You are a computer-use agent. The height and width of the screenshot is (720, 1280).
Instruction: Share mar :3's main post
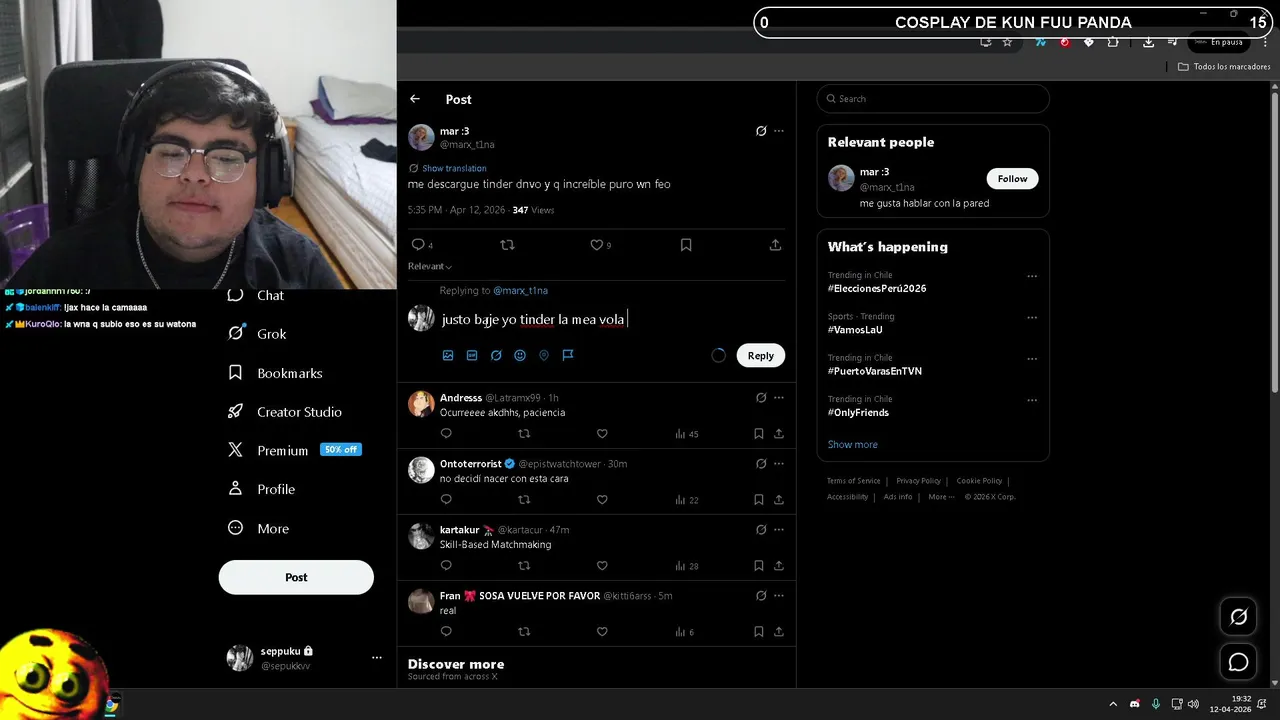775,245
